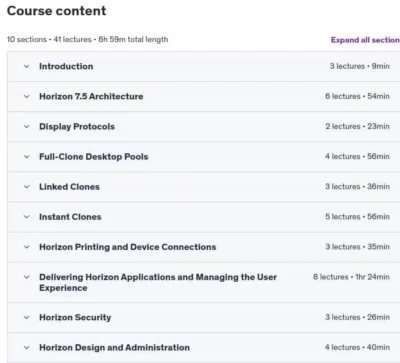Open the Introduction section title
Viewport: 400px width, 363px height.
[66, 66]
